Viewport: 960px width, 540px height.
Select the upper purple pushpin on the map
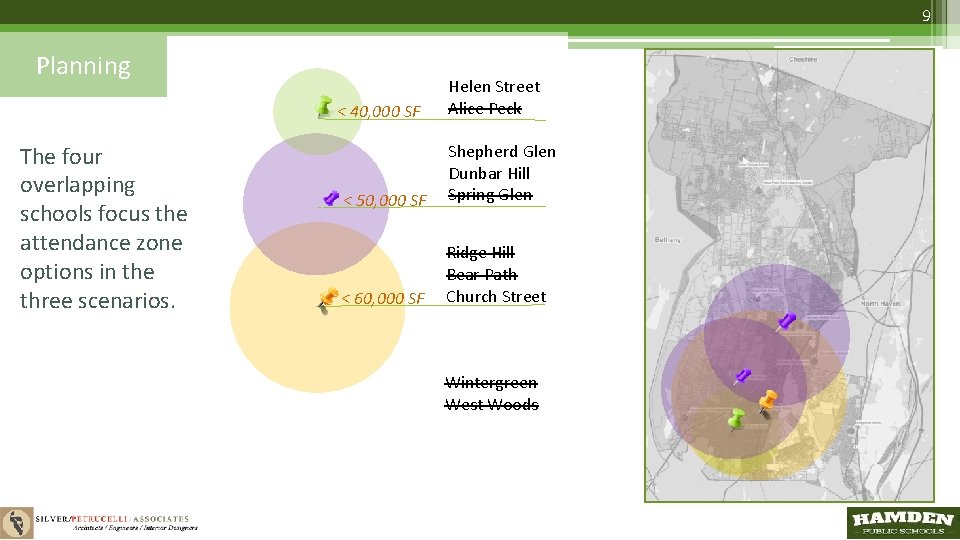pyautogui.click(x=786, y=321)
